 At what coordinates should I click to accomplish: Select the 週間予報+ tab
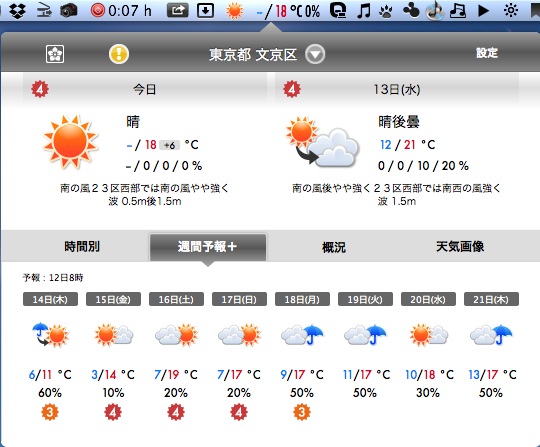click(208, 247)
